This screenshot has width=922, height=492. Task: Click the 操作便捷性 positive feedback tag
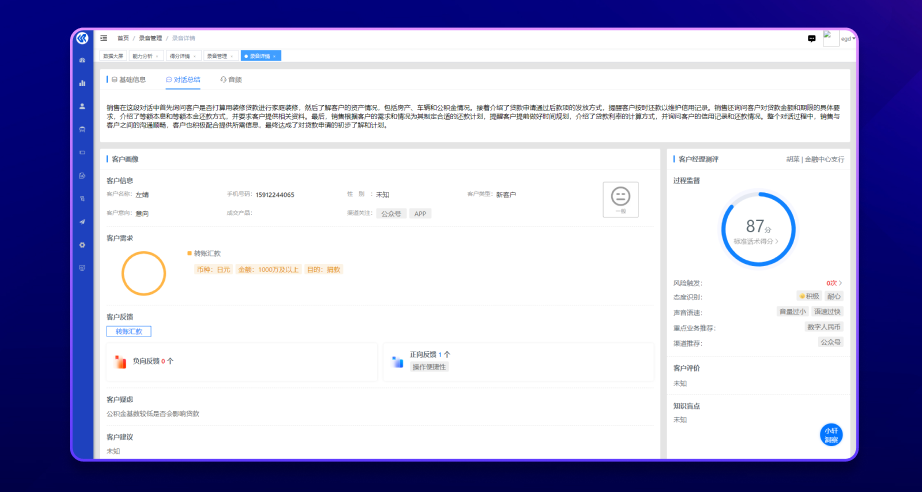tap(430, 367)
